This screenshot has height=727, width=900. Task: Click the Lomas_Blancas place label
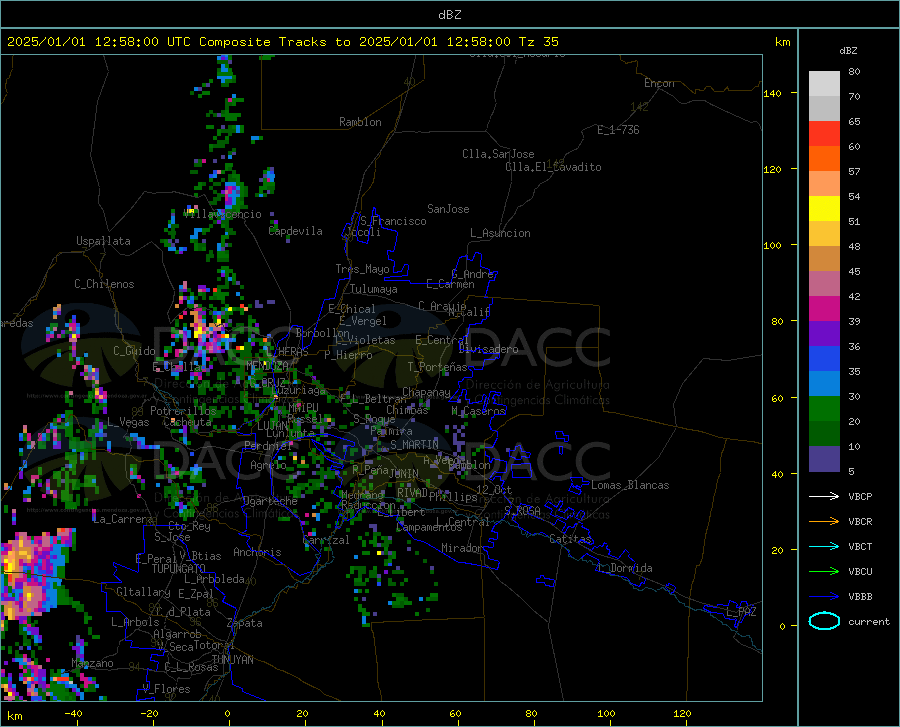coord(630,485)
